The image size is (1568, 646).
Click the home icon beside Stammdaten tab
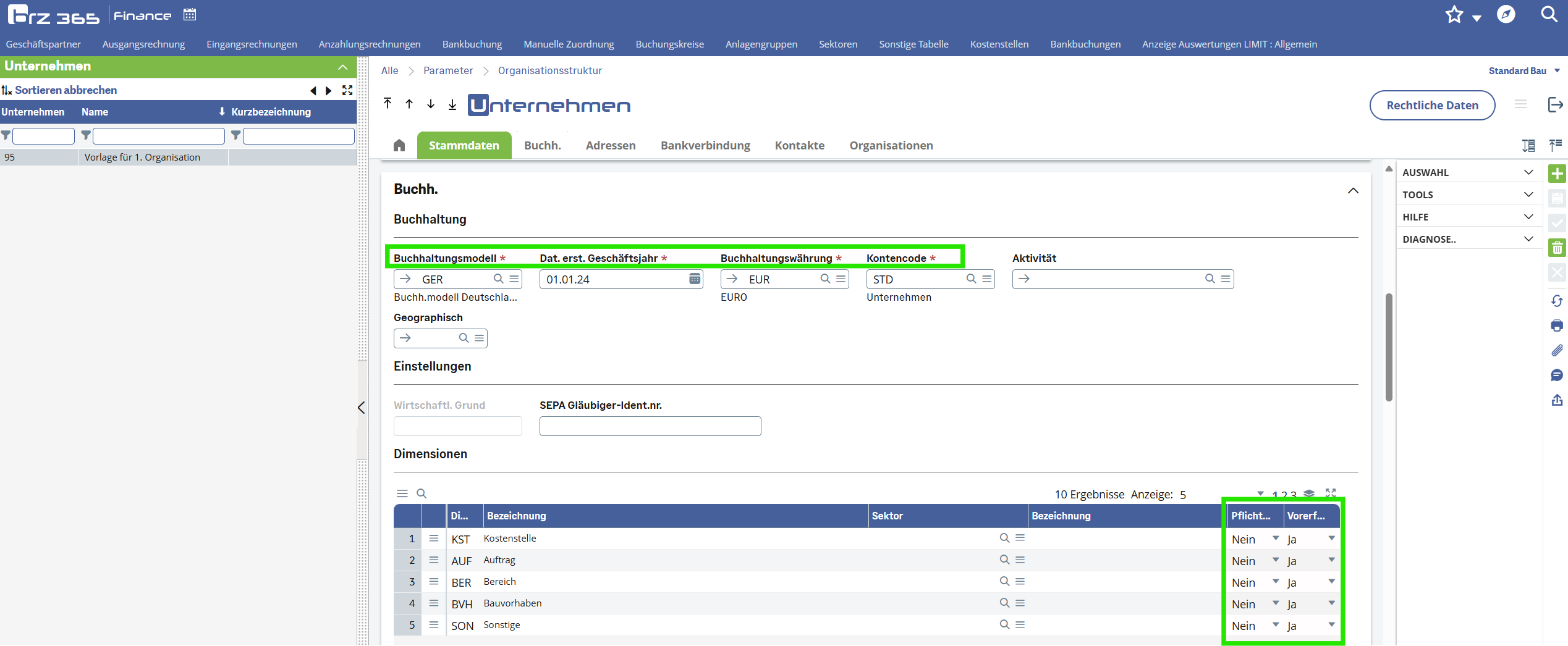[399, 145]
